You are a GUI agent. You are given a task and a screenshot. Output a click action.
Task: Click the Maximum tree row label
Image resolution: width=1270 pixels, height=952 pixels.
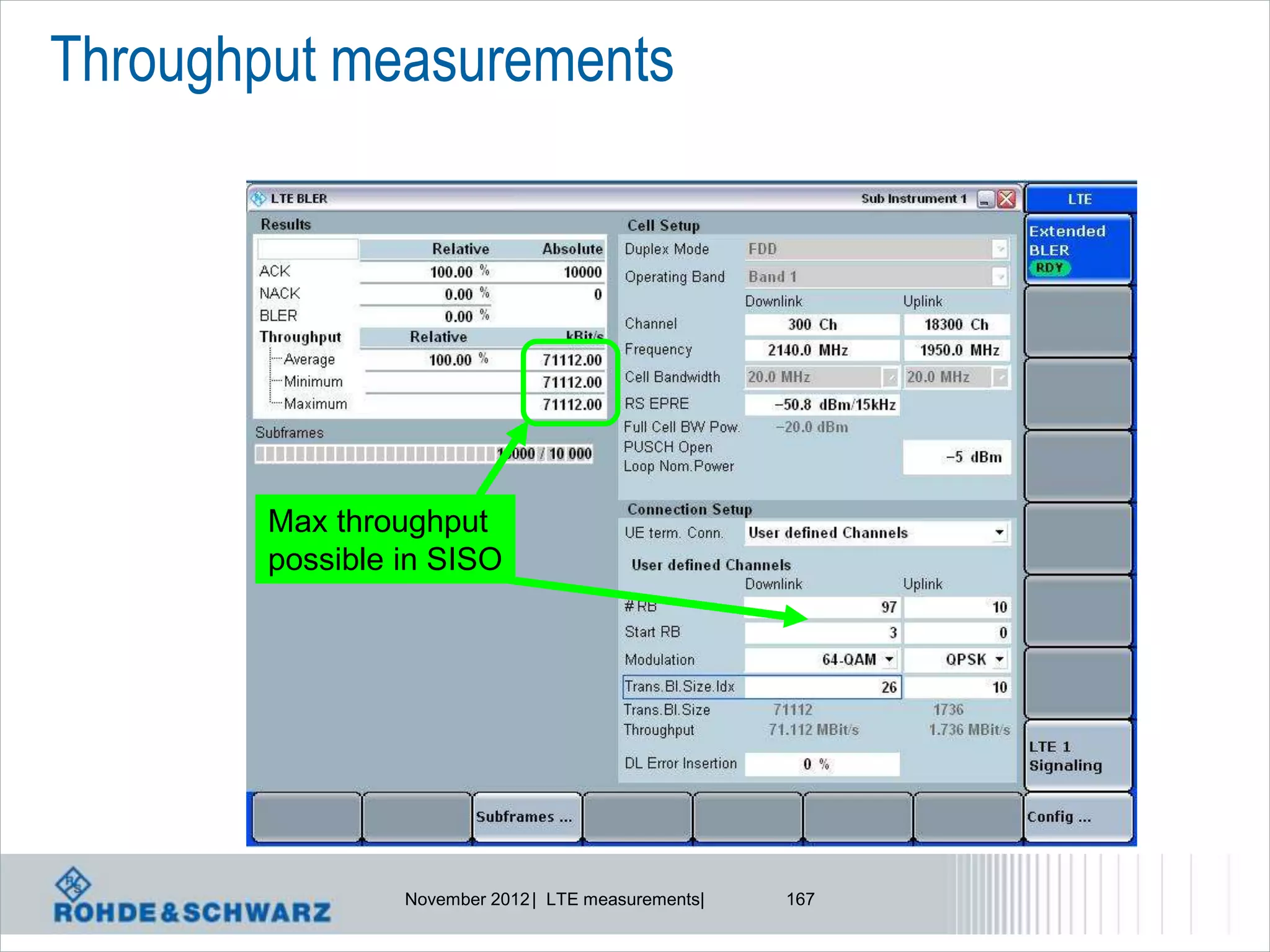click(x=316, y=404)
